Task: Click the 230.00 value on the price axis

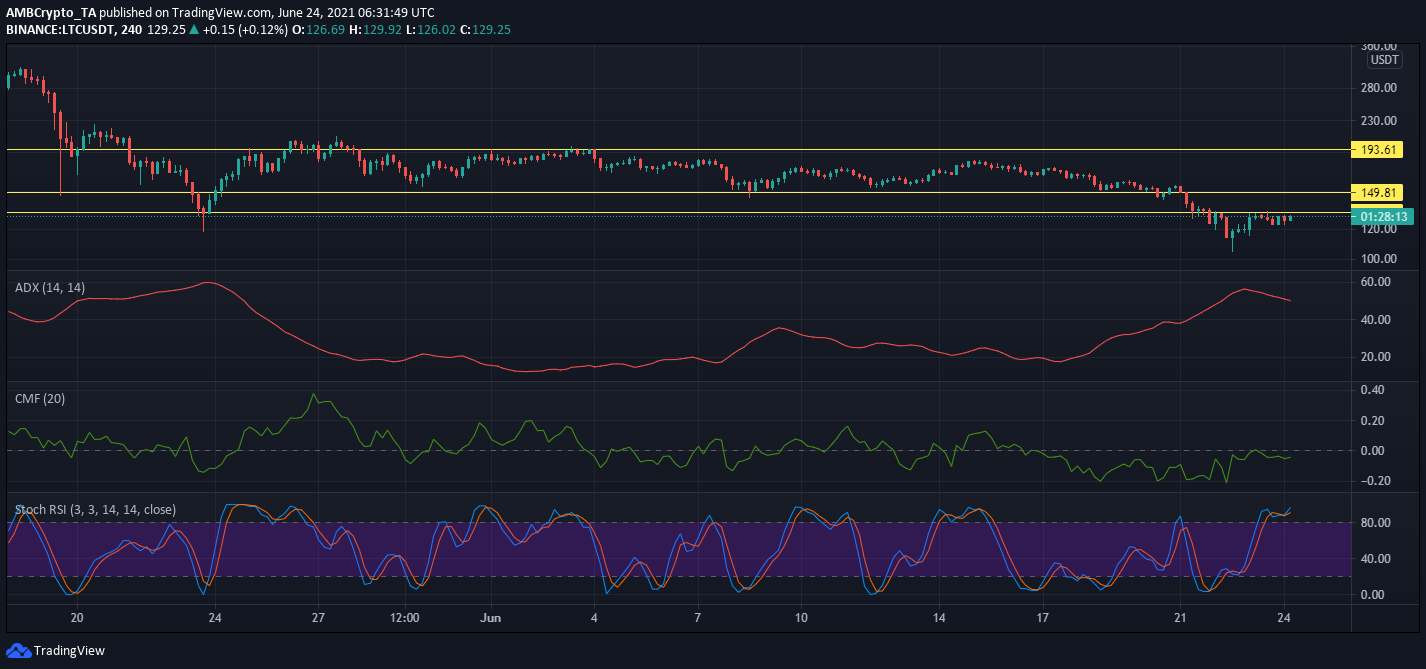Action: 1380,121
